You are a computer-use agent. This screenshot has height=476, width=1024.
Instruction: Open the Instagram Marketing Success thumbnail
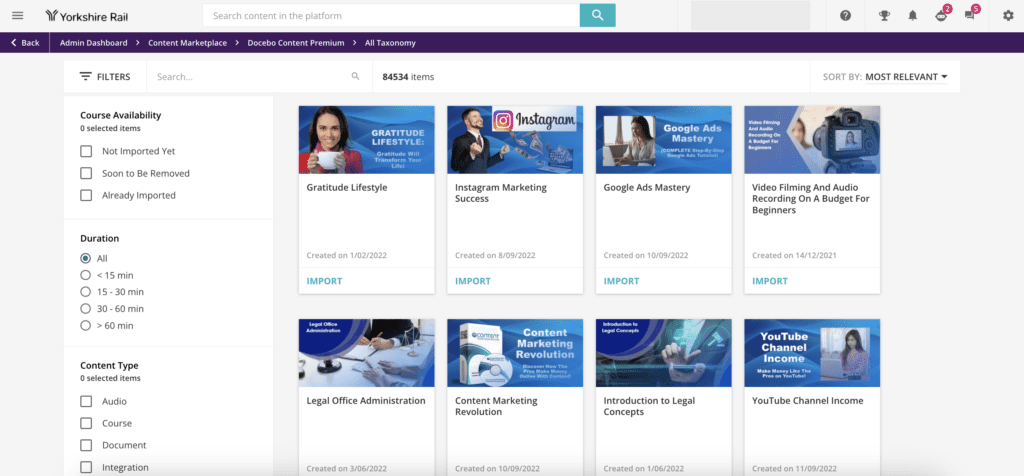515,140
